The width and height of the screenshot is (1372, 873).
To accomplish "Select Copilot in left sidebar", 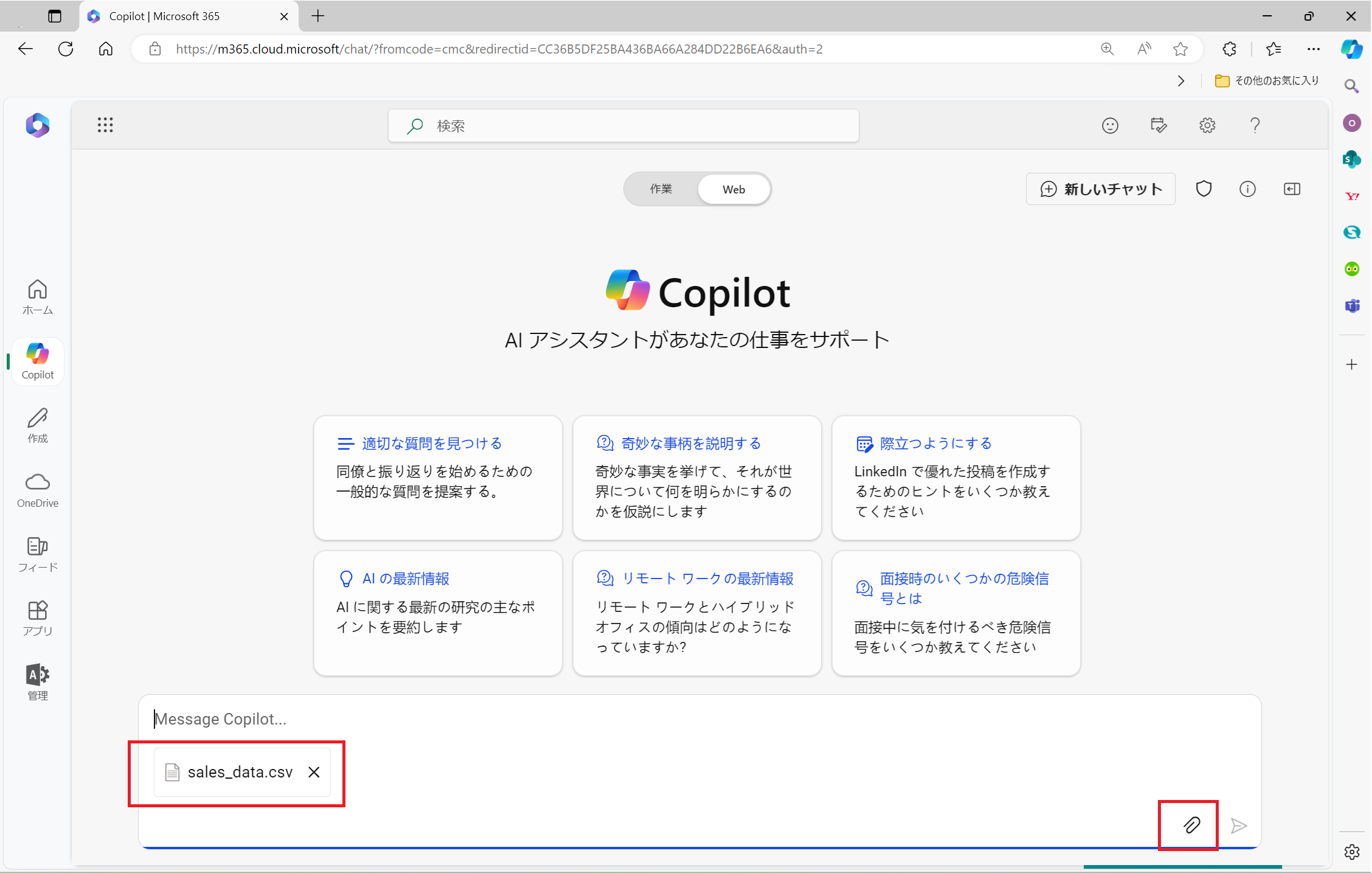I will [38, 361].
